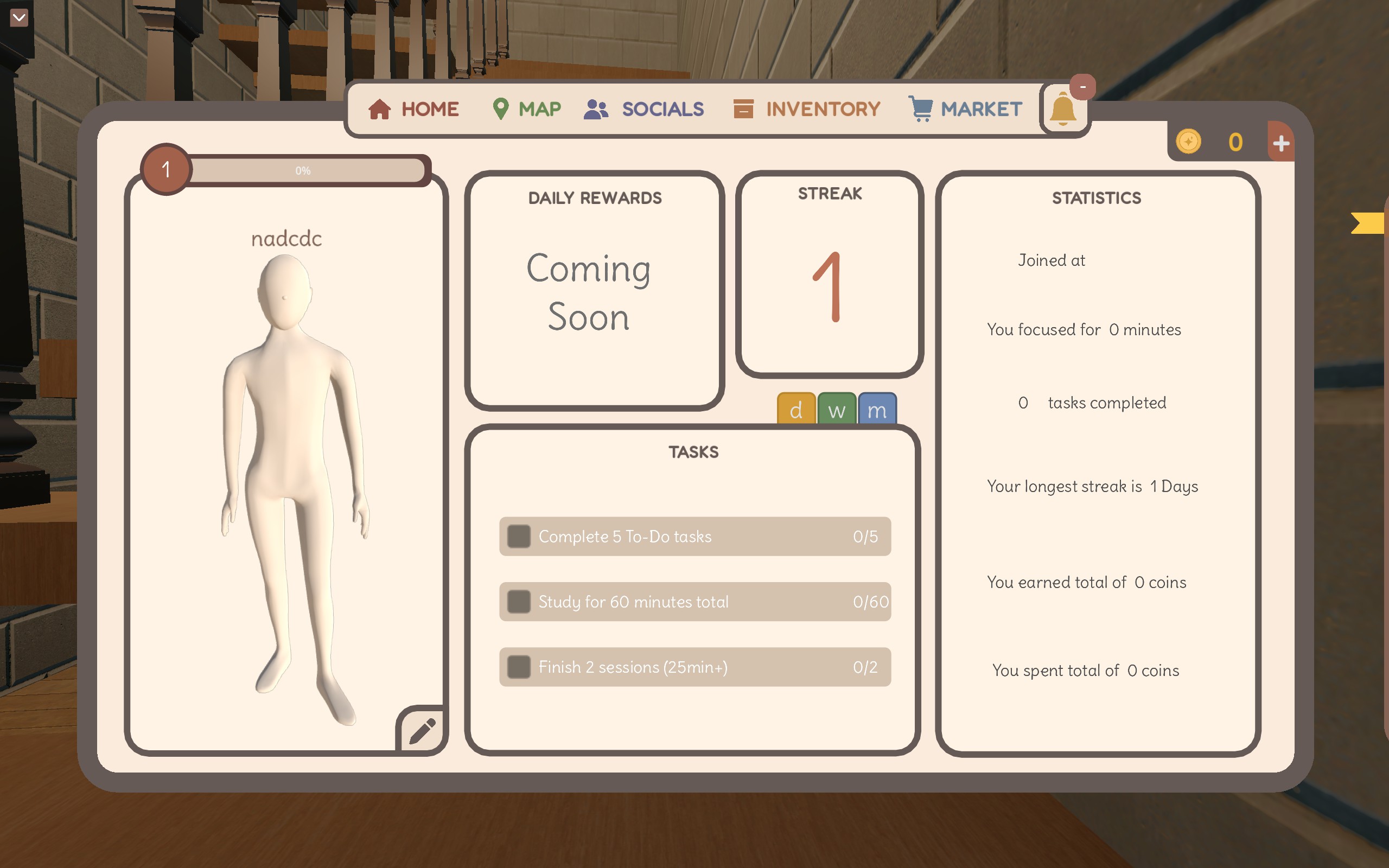Tick the Study for 60 minutes checkbox
The height and width of the screenshot is (868, 1389).
coord(519,602)
